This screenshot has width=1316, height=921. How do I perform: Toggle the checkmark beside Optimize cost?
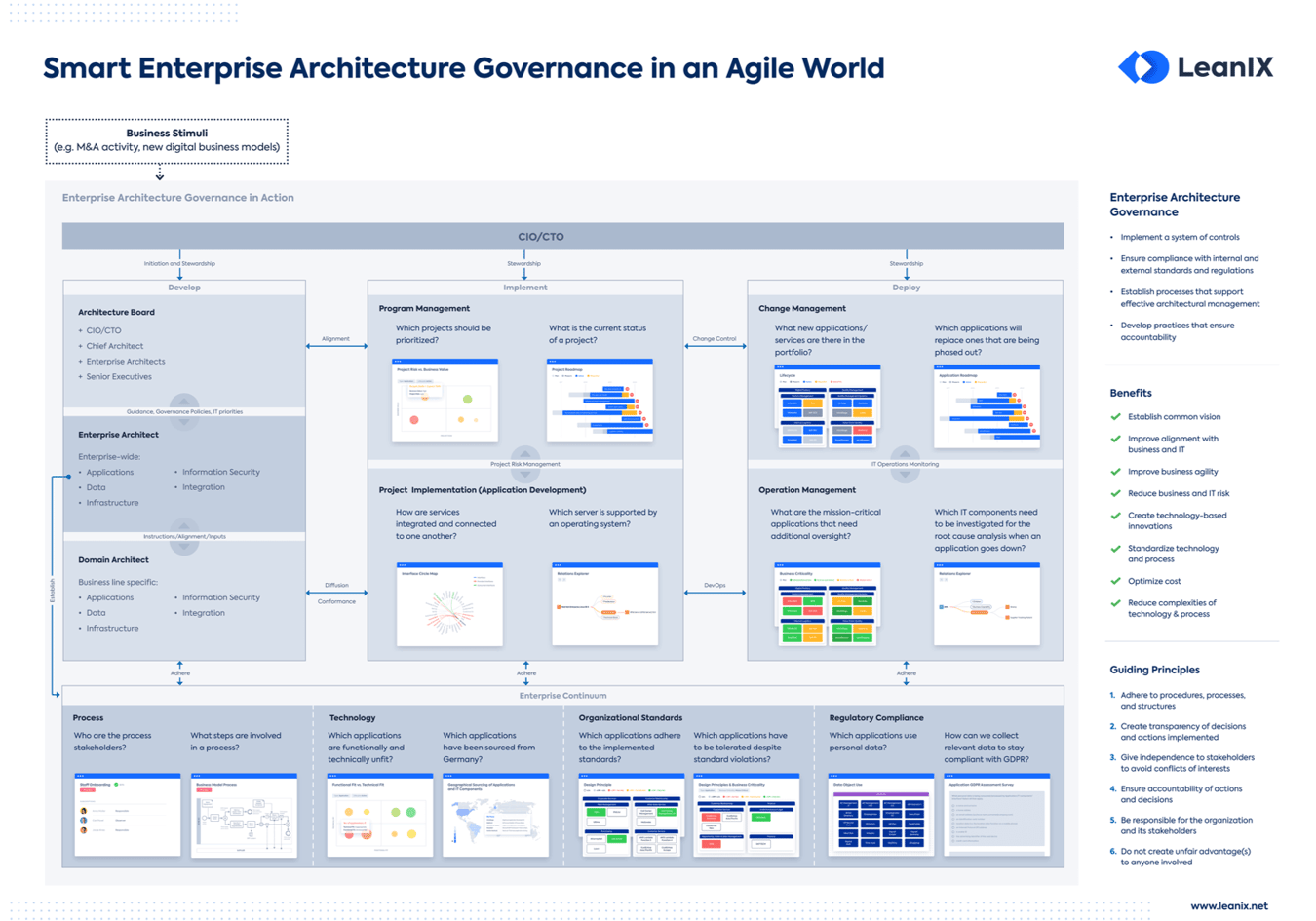click(1115, 581)
